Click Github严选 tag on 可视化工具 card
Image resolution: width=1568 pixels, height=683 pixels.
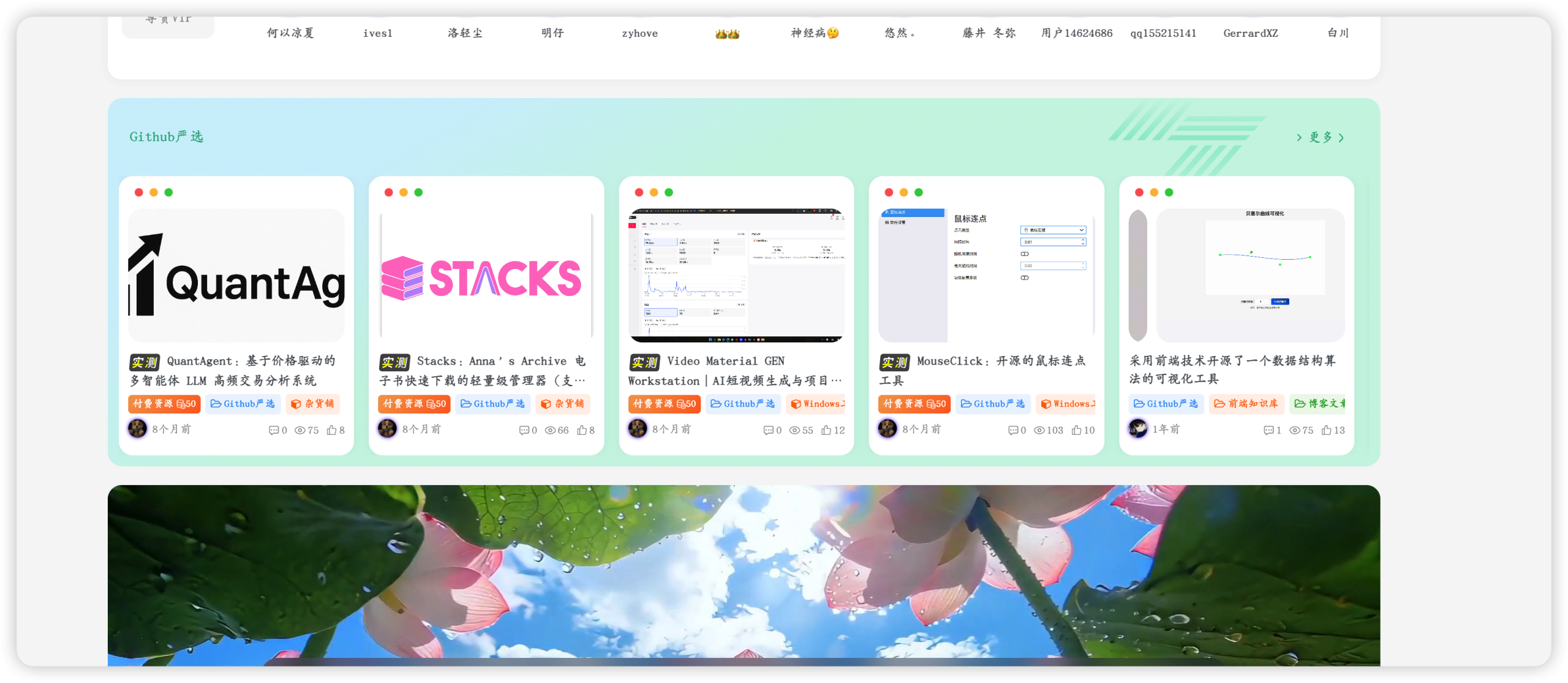tap(1166, 404)
